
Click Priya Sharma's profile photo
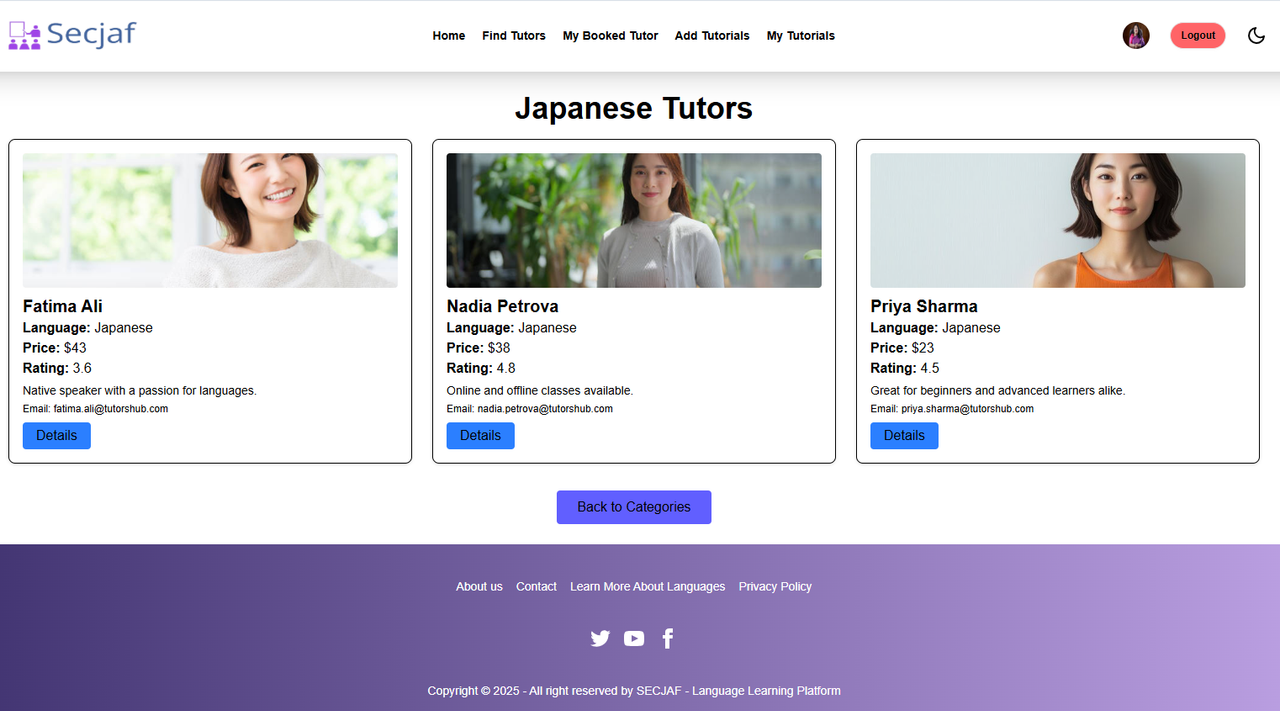1058,220
